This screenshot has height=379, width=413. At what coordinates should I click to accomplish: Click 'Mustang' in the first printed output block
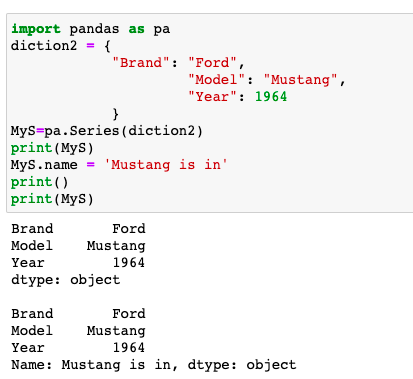116,246
